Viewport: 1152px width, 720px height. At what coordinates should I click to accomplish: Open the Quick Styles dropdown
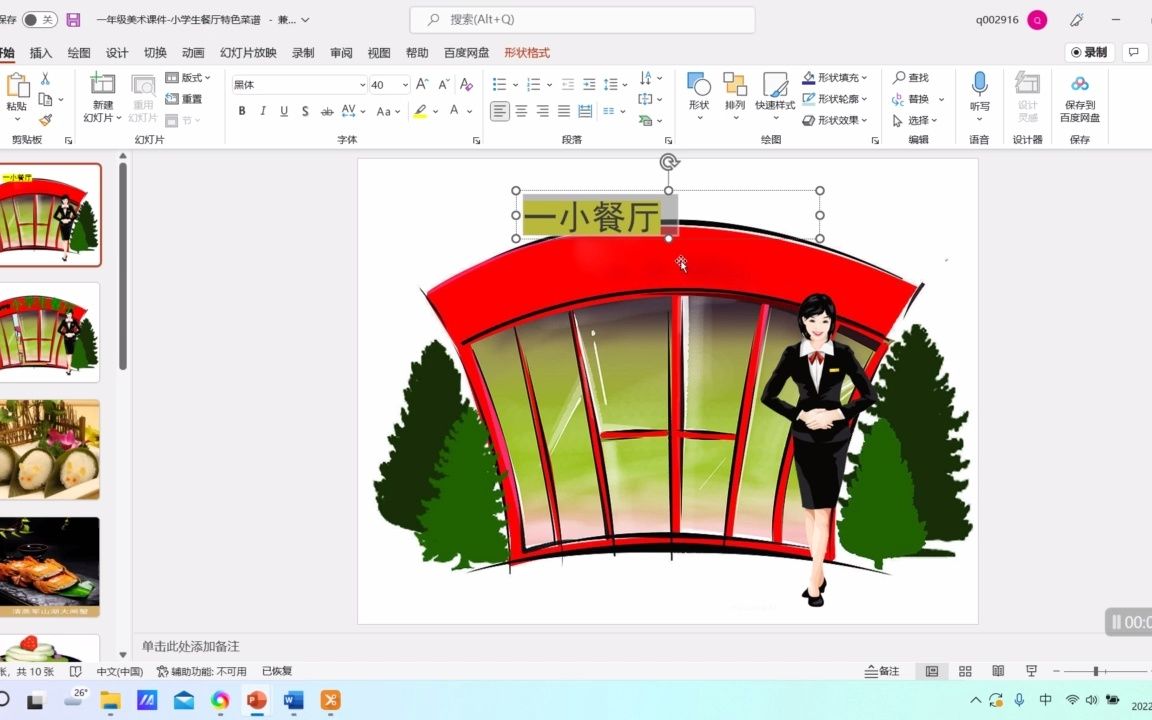tap(778, 95)
